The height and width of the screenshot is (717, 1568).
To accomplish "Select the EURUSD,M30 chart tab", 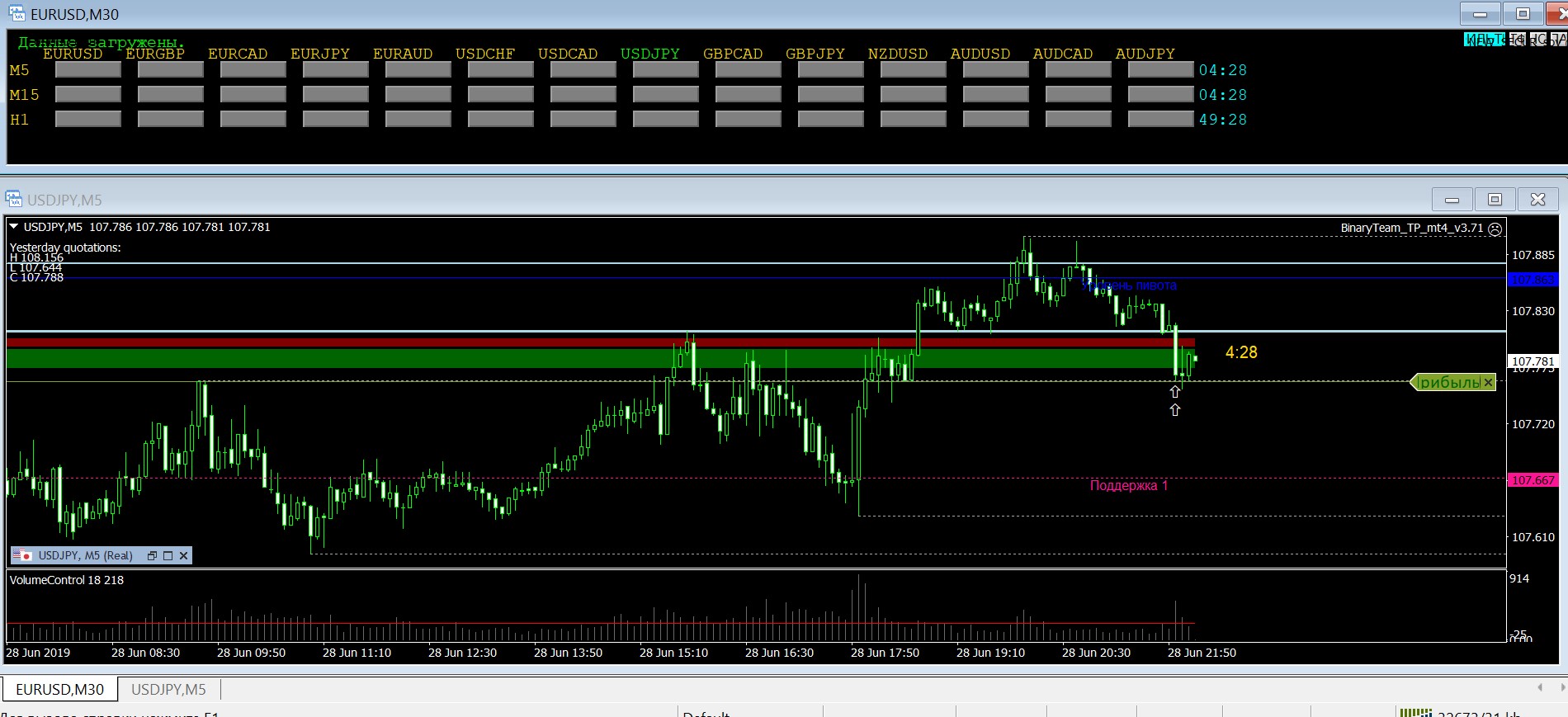I will (x=59, y=689).
